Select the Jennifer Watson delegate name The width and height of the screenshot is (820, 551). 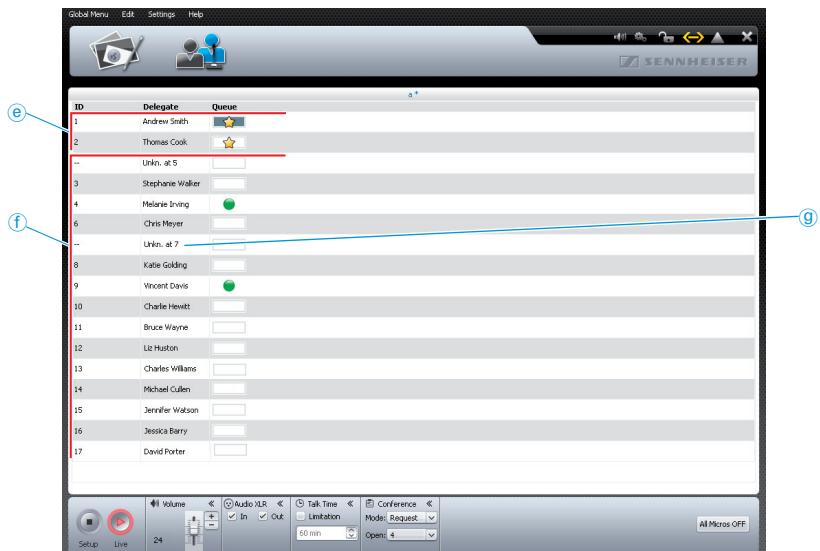[x=171, y=410]
